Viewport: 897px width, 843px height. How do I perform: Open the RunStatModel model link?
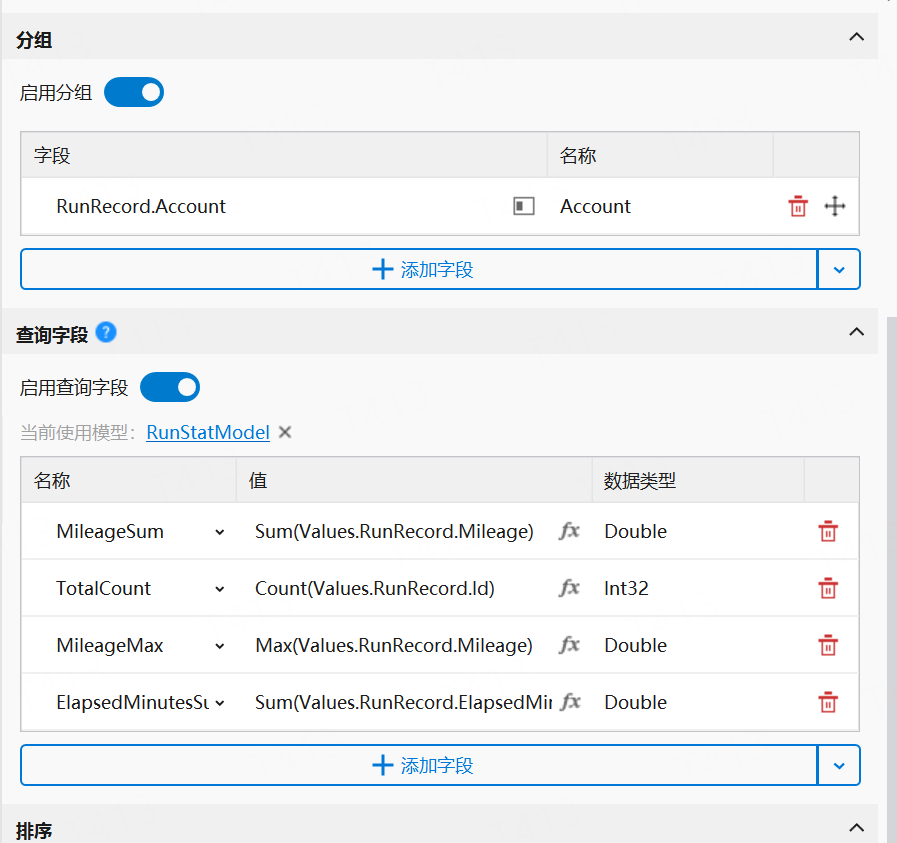point(208,432)
